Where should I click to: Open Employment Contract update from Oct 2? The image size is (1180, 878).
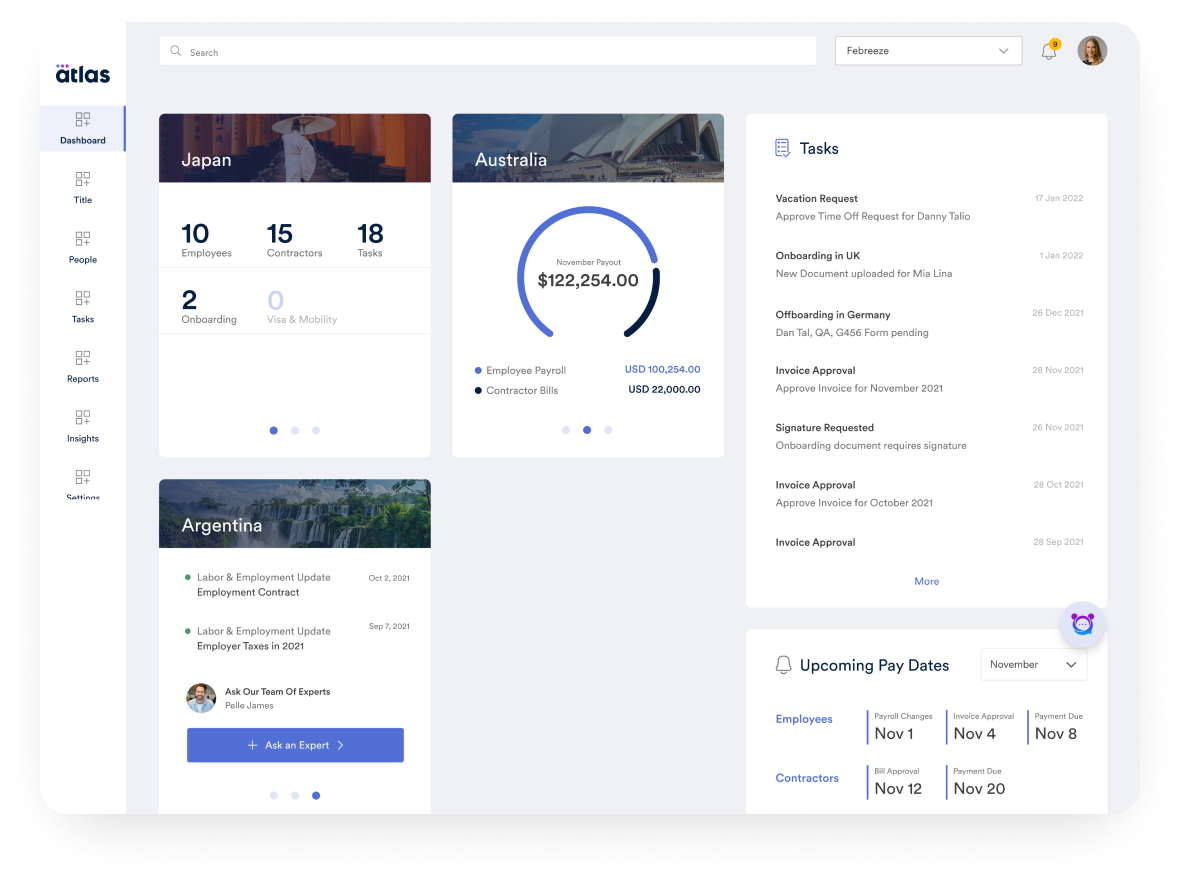click(297, 585)
